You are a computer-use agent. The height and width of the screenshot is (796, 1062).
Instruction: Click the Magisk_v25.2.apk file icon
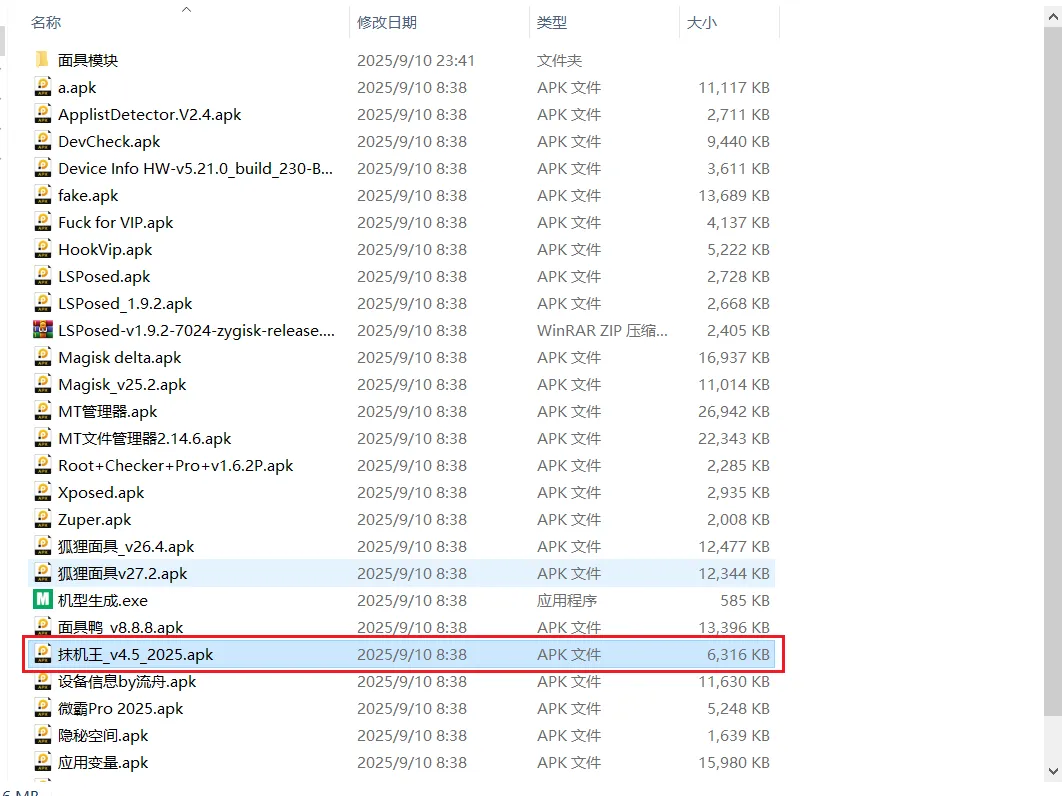[x=42, y=384]
